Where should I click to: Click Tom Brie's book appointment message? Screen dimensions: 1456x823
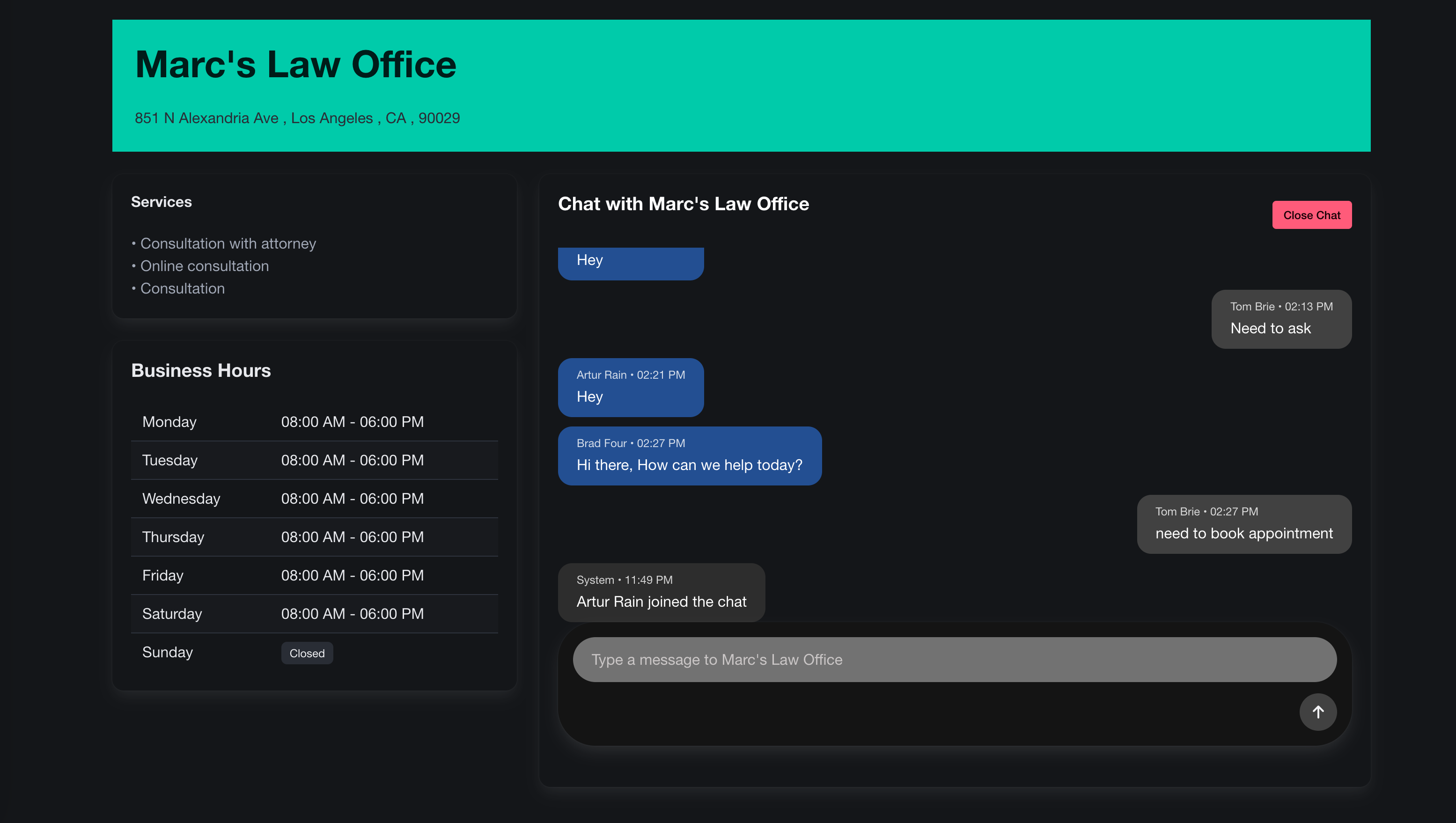tap(1243, 524)
